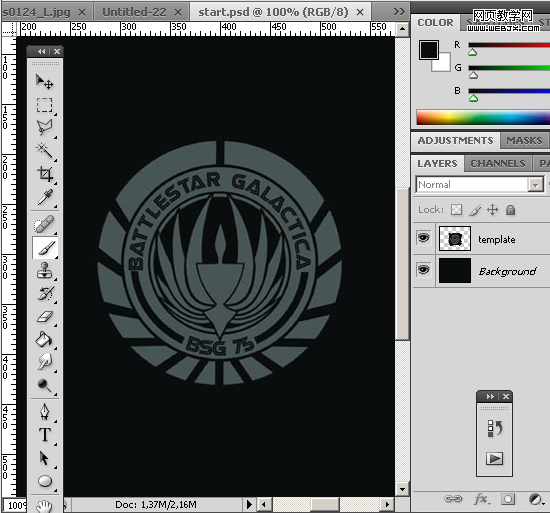Viewport: 550px width, 513px height.
Task: Click the Background layer thumbnail
Action: point(455,270)
